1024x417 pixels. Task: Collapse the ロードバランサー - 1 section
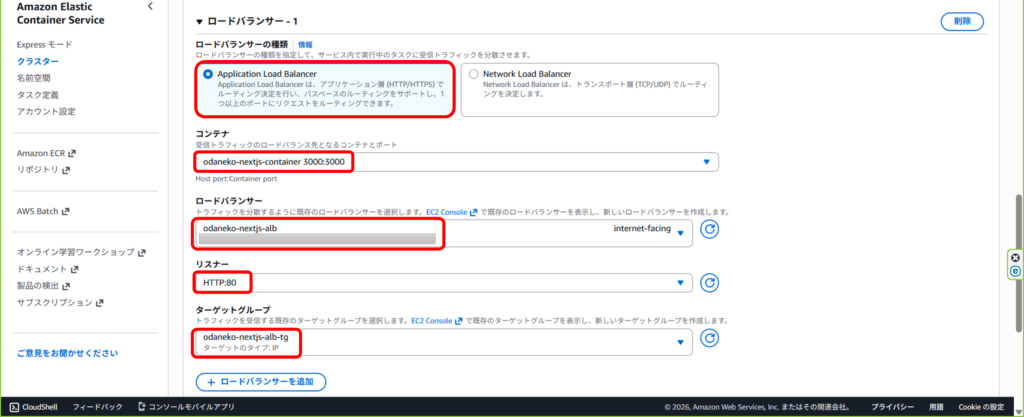pyautogui.click(x=199, y=21)
